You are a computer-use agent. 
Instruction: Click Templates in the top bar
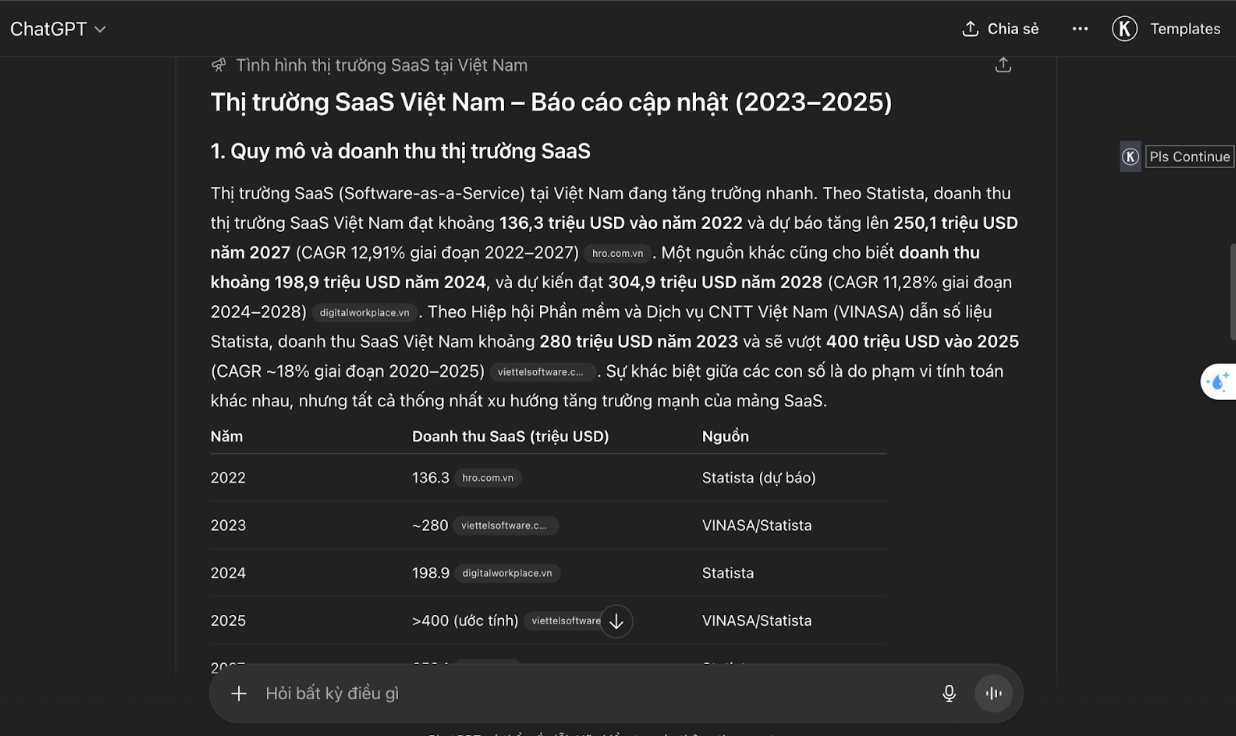(1185, 28)
